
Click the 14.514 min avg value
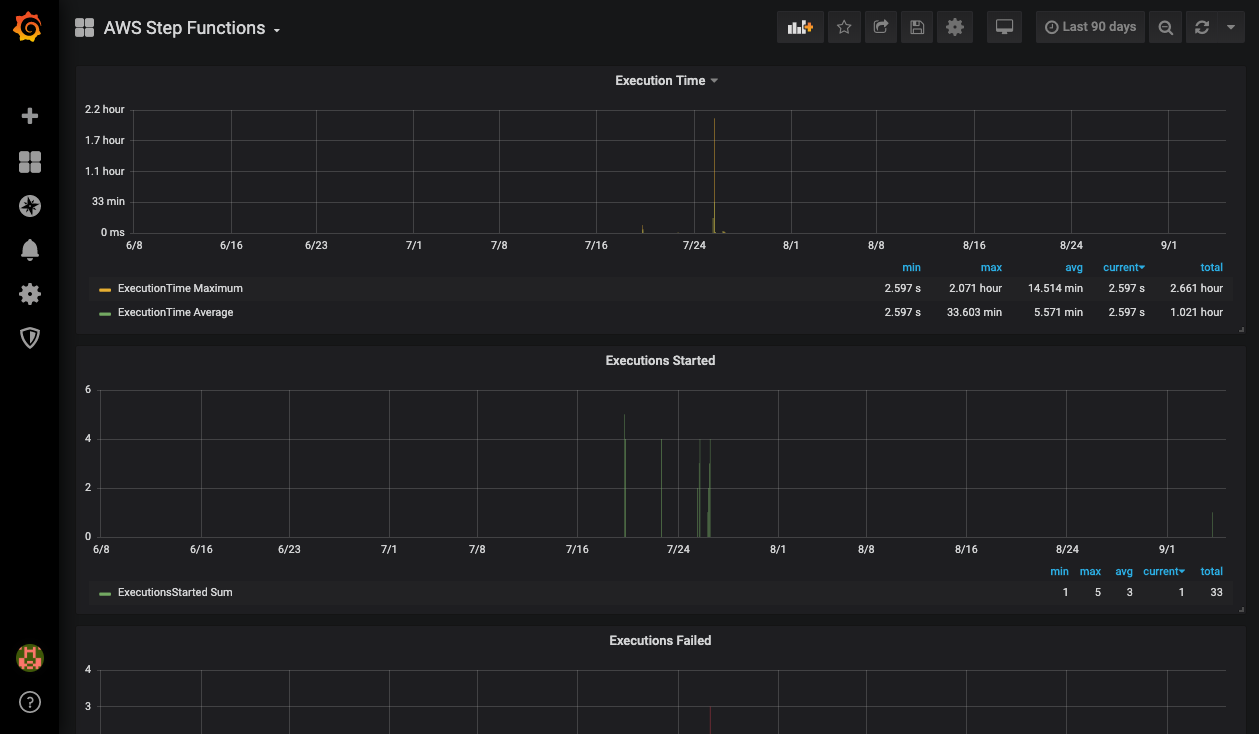1055,289
